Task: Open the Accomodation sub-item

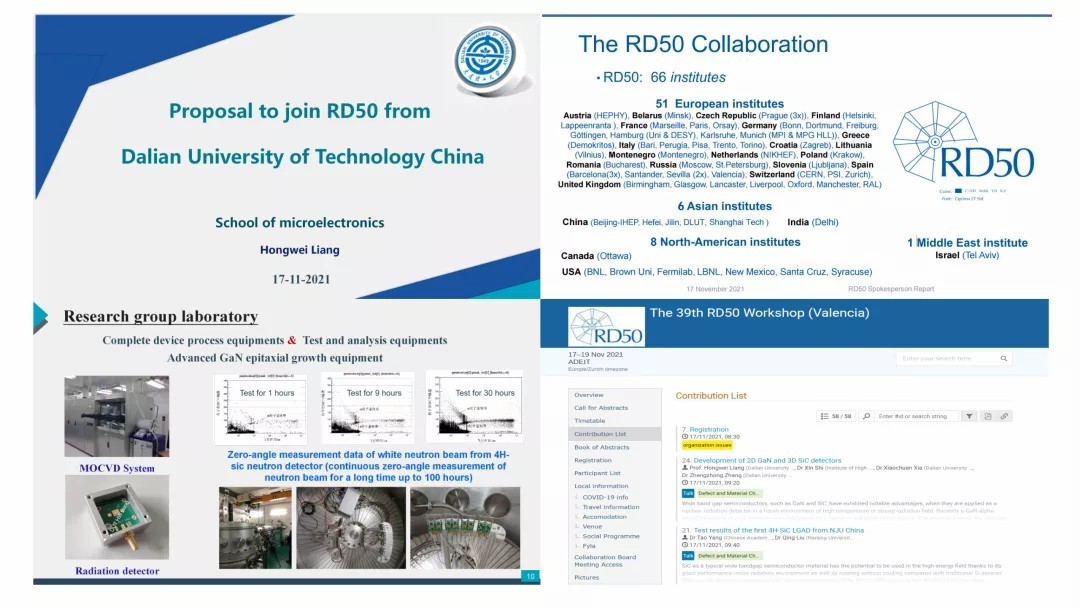Action: [x=604, y=516]
